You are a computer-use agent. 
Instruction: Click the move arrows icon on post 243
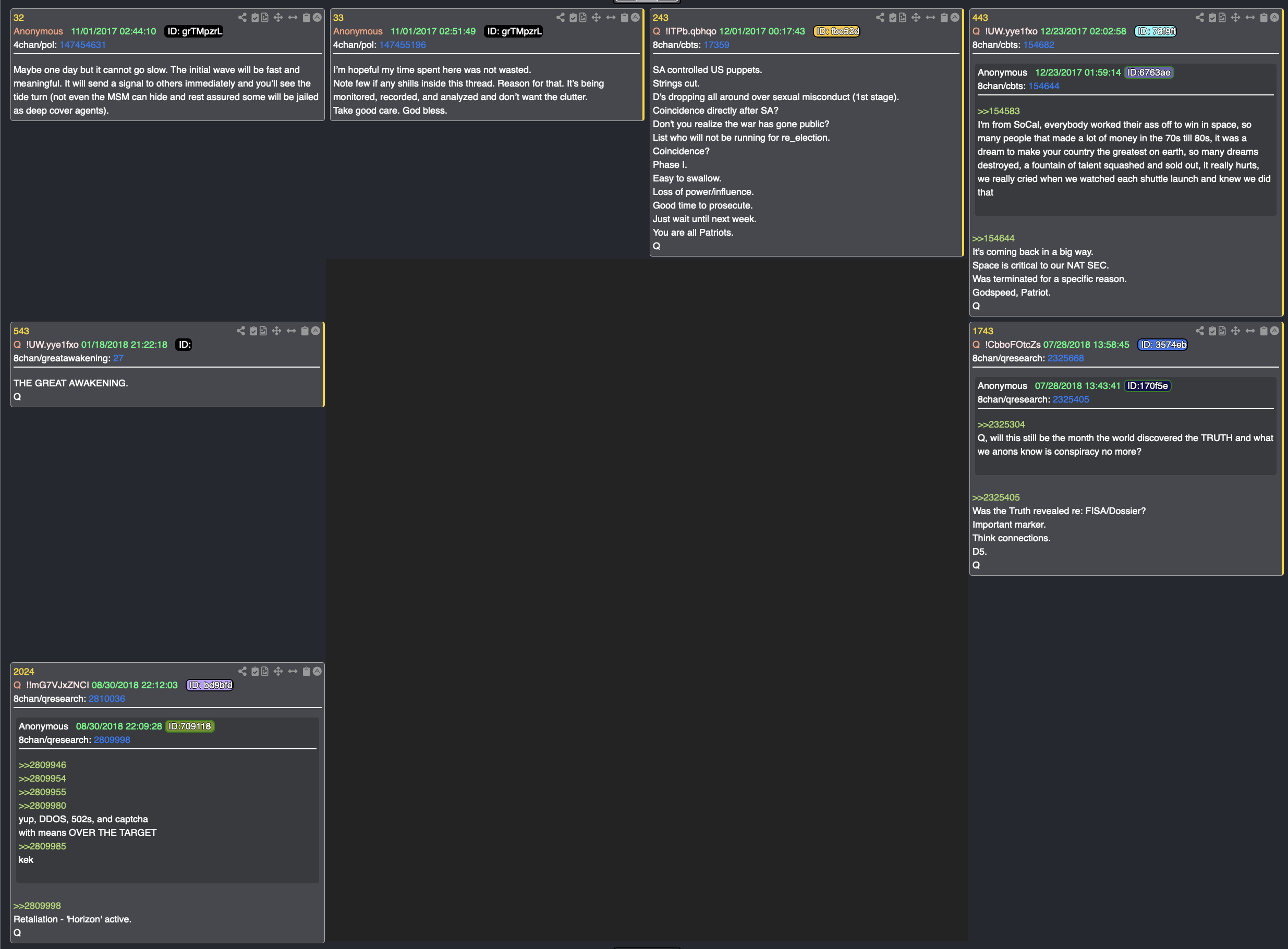[x=916, y=17]
